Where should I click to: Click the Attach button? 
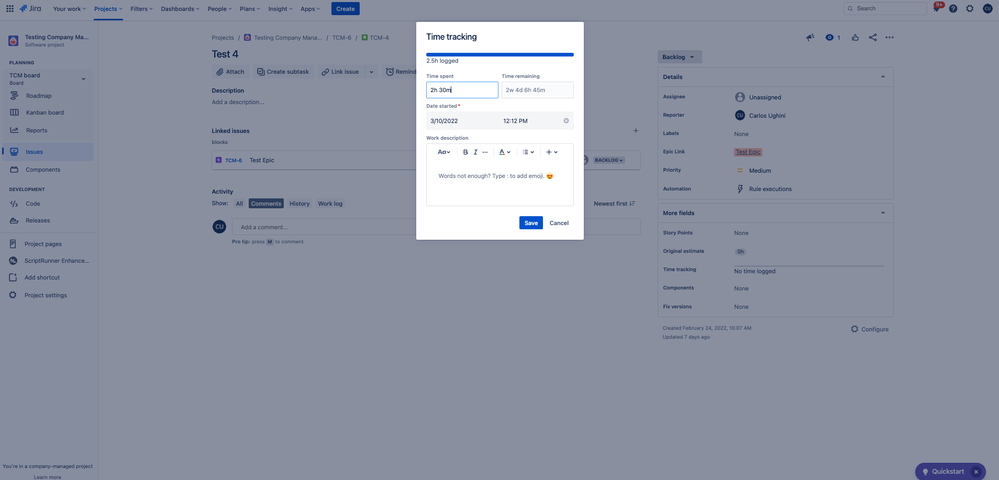coord(230,72)
